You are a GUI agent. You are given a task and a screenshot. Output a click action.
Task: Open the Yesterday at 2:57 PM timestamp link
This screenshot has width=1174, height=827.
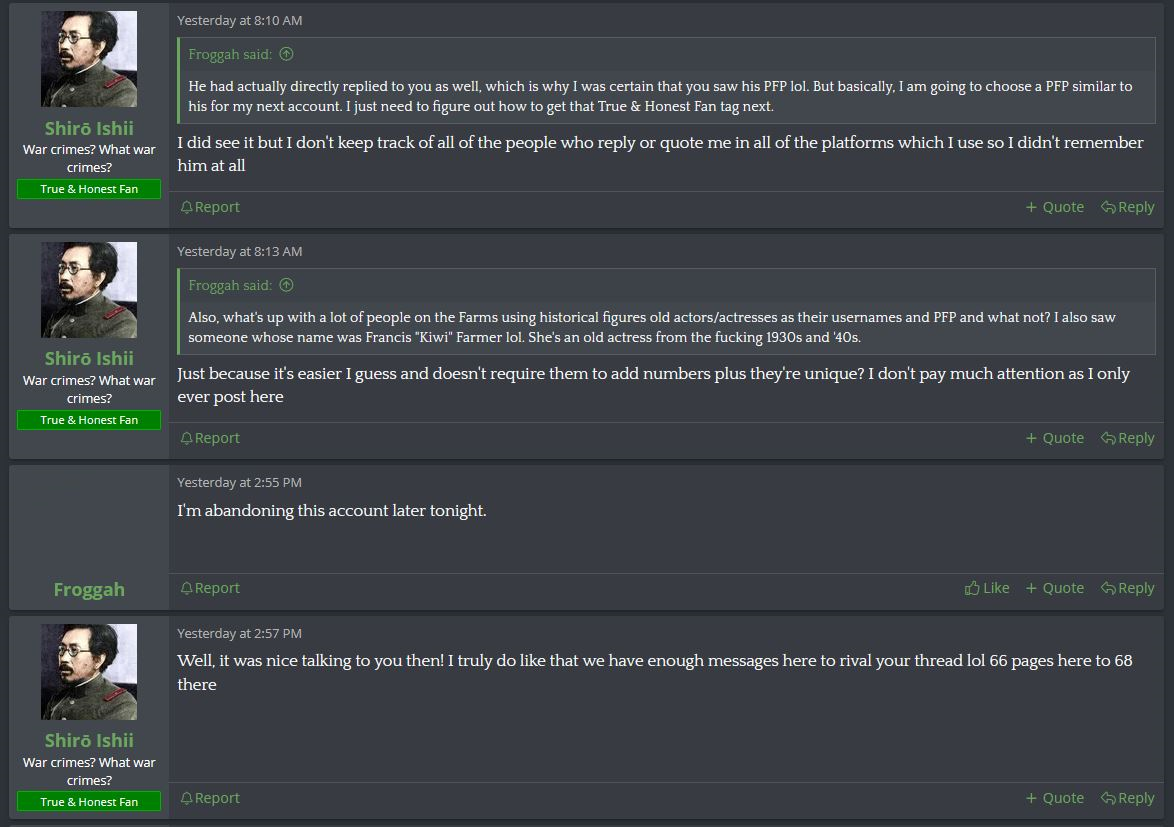click(x=240, y=633)
